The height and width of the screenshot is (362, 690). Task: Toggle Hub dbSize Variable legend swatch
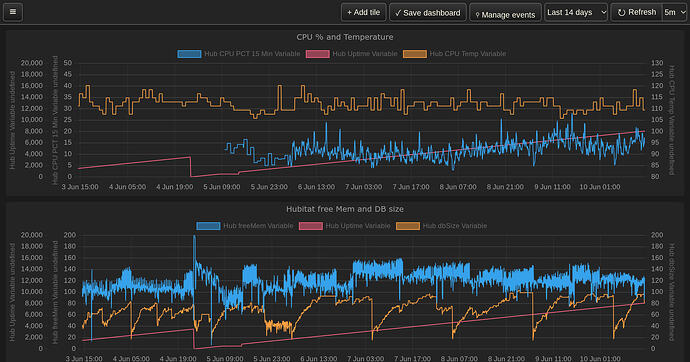pos(407,226)
